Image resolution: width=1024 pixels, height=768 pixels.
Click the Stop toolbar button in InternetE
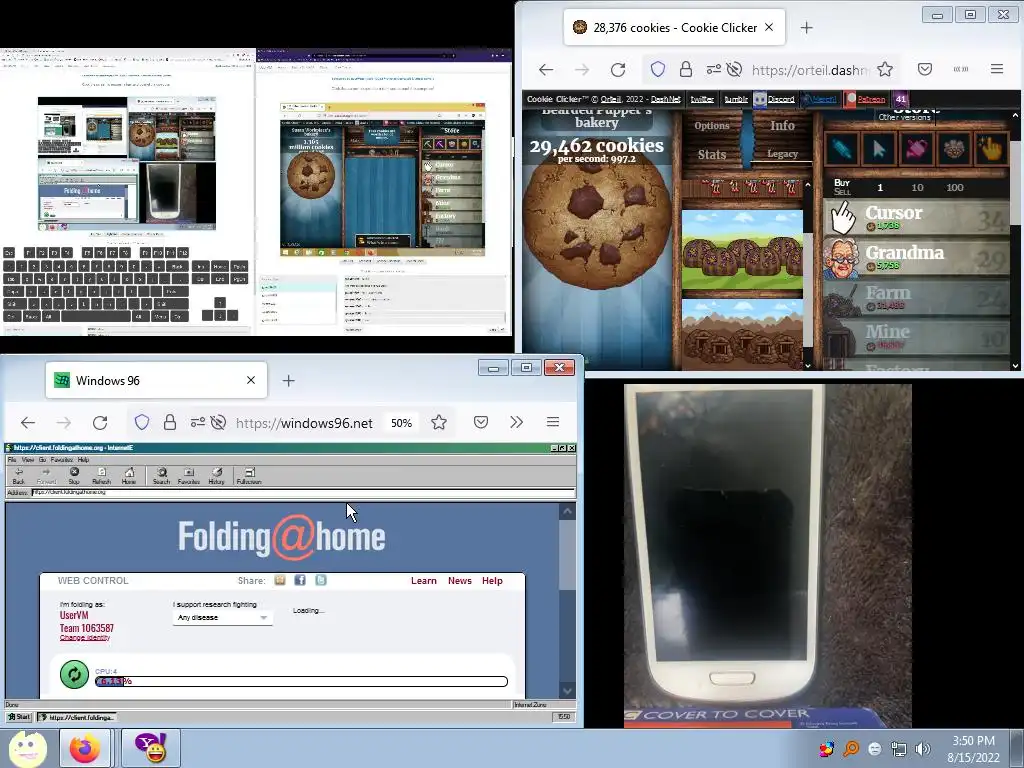[74, 475]
